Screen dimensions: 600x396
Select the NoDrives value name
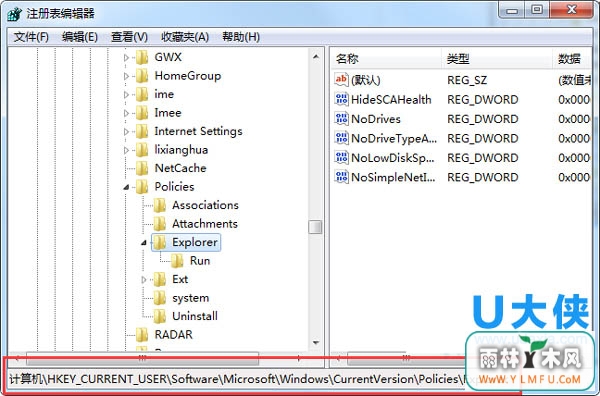pos(376,119)
